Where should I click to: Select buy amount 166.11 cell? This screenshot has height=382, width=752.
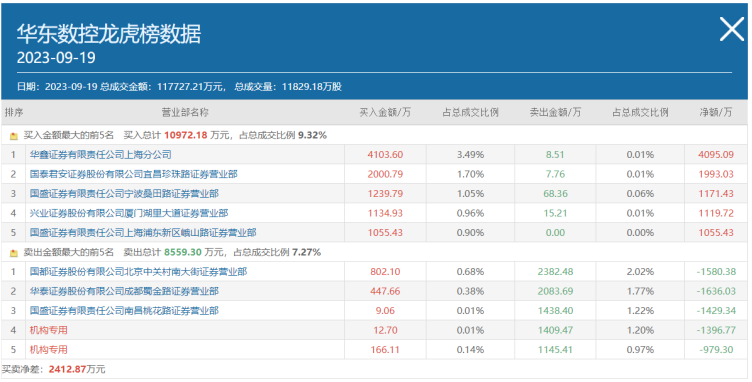click(x=385, y=350)
